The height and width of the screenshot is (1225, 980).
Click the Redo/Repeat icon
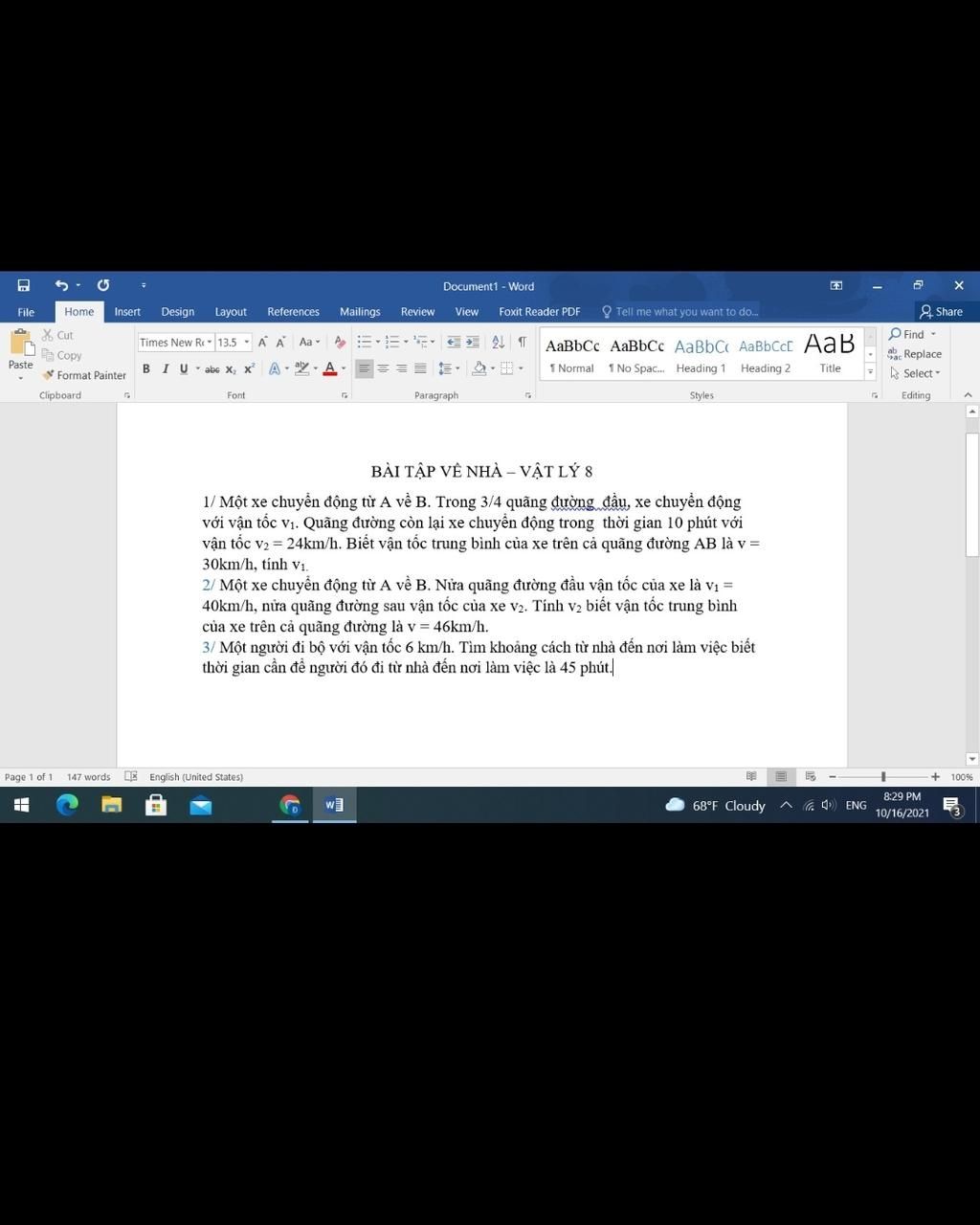pyautogui.click(x=103, y=285)
